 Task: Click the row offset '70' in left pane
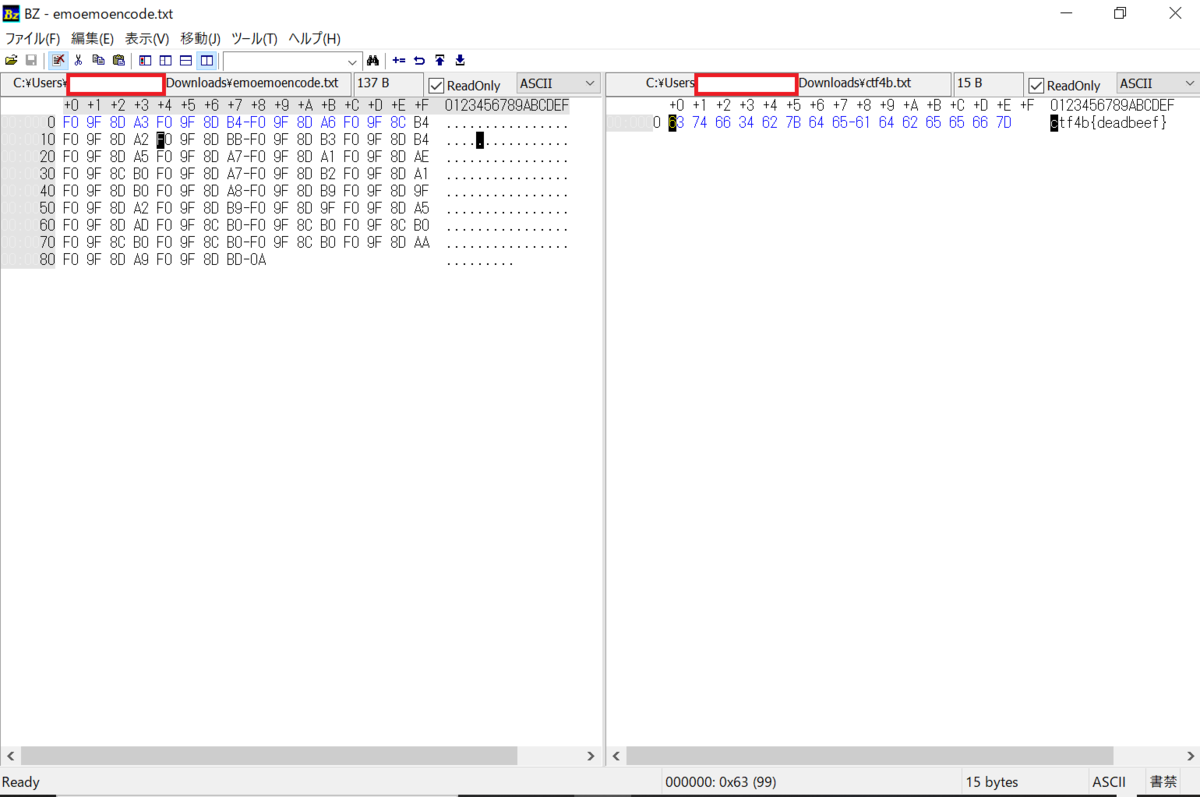47,243
